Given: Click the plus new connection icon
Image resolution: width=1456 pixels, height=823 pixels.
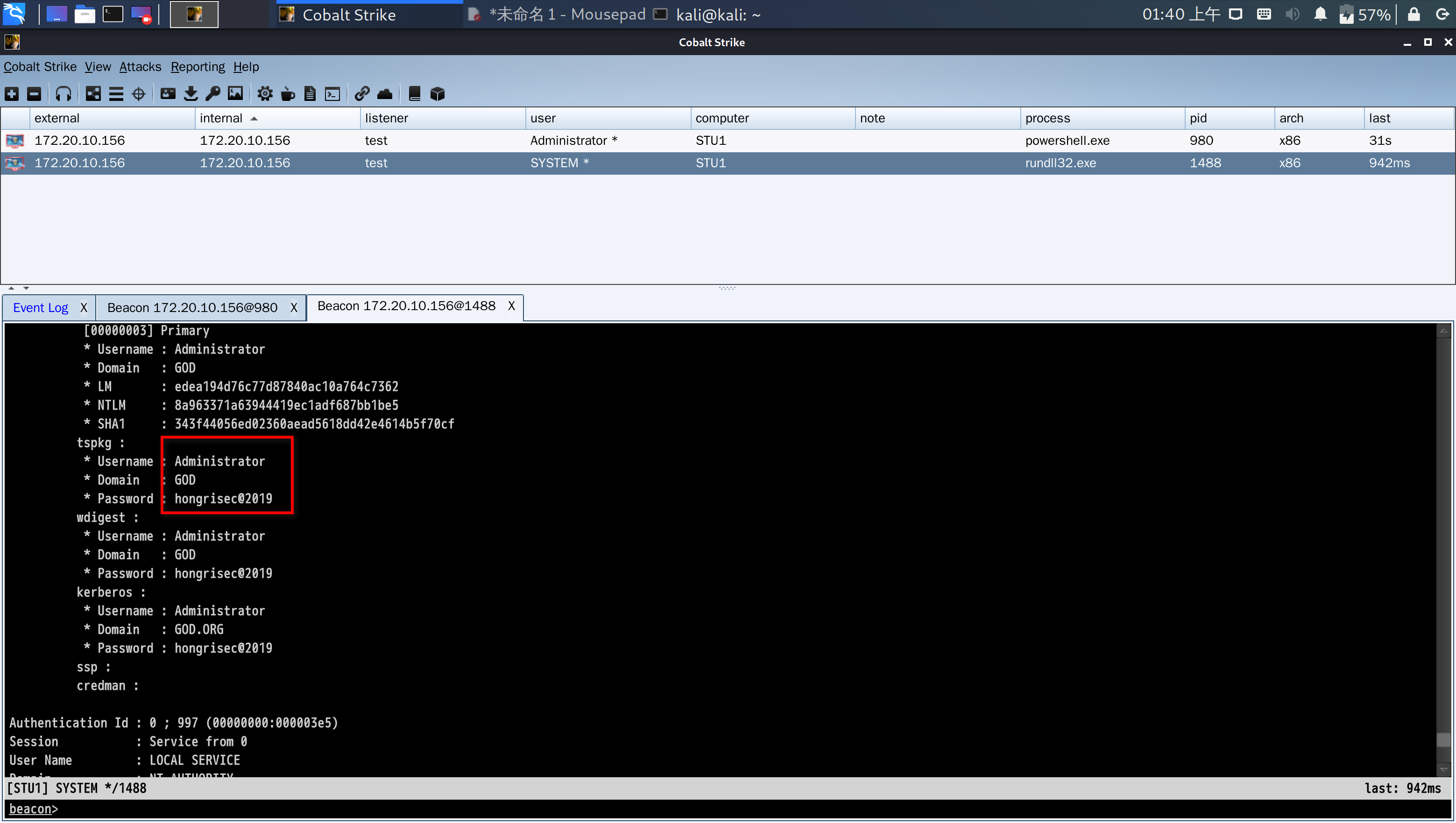Looking at the screenshot, I should click(12, 94).
